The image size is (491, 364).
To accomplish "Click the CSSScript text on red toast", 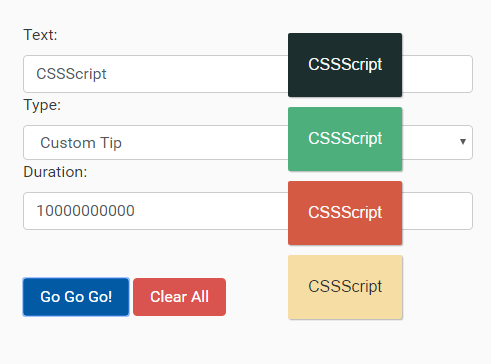I will (x=345, y=213).
